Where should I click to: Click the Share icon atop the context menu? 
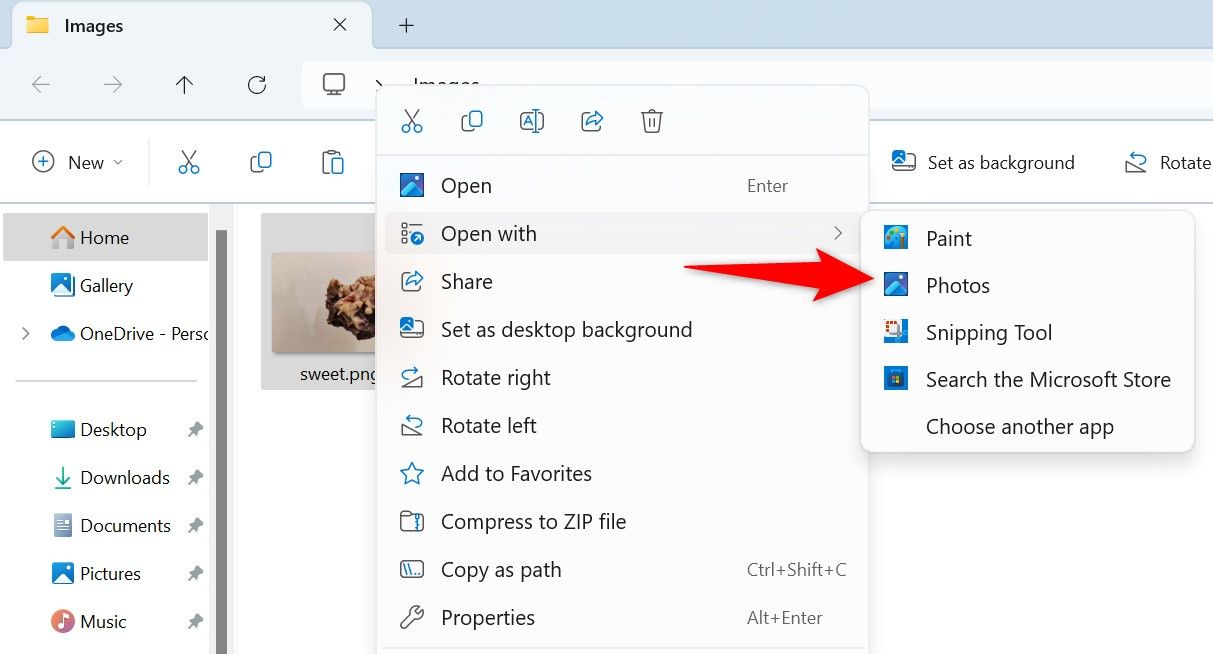[592, 122]
